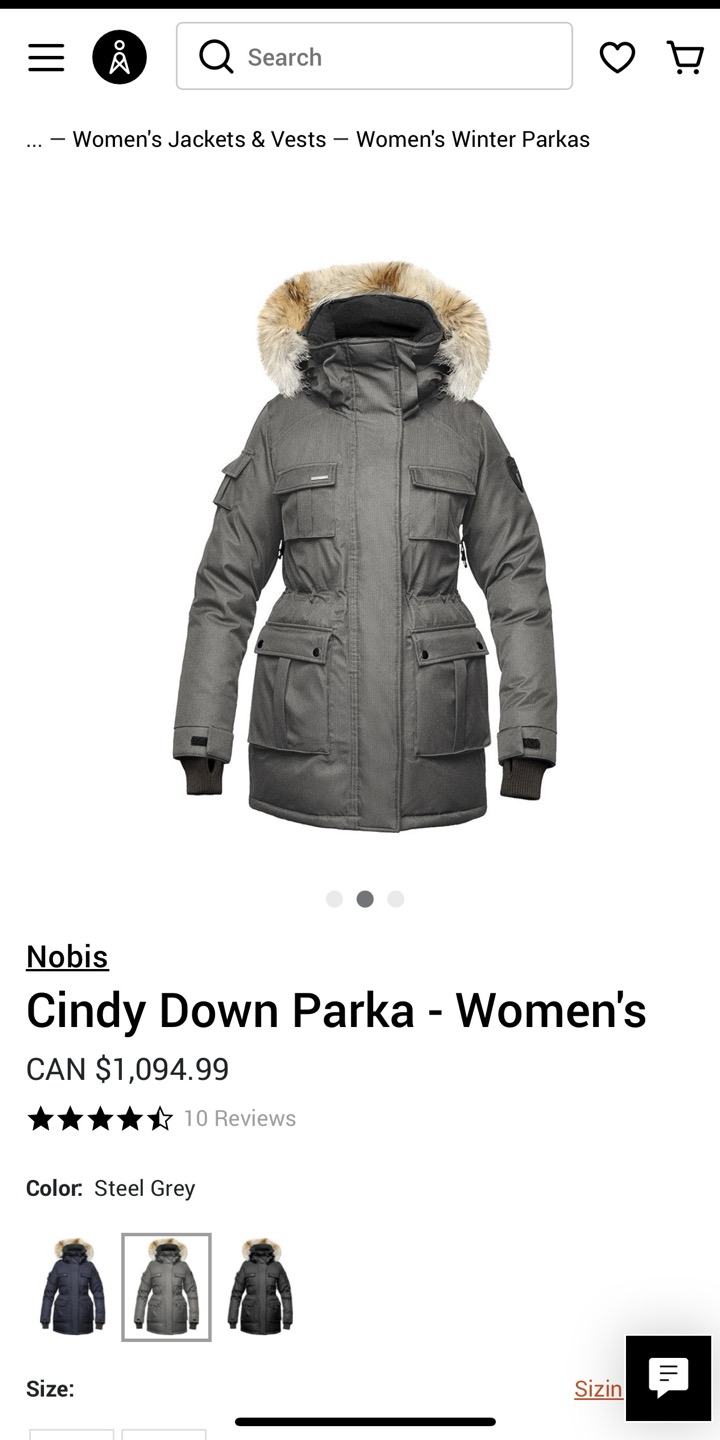Viewport: 720px width, 1440px height.
Task: Click the star rating icons
Action: [x=100, y=1118]
